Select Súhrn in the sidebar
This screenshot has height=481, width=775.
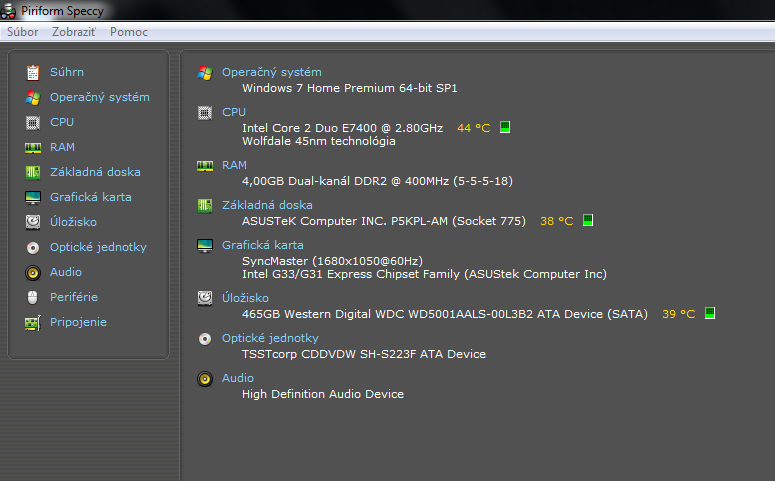coord(67,72)
